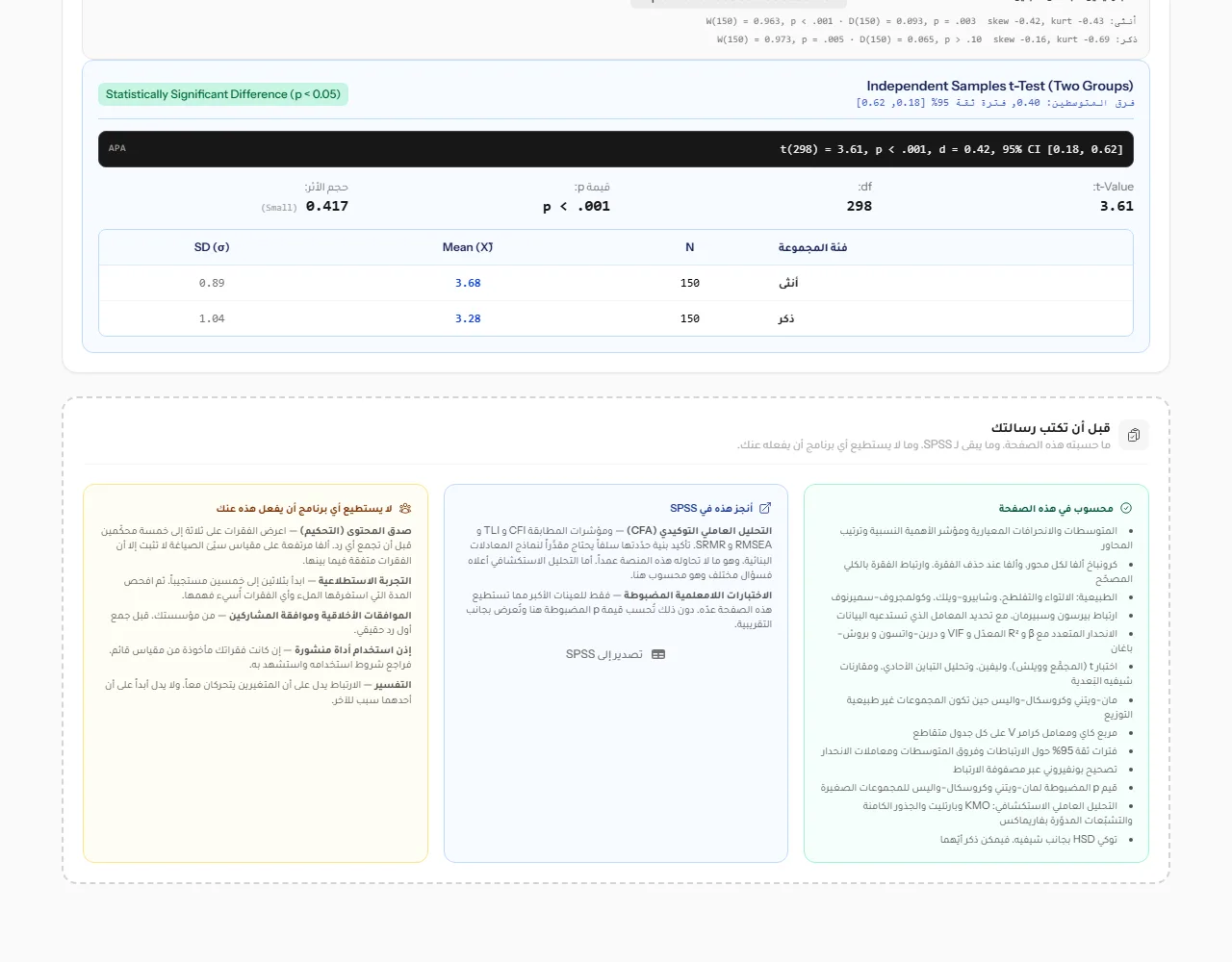Screen dimensions: 1232x962
Task: Click the قبل أن تكتب رسالتك section title
Action: (x=1050, y=427)
